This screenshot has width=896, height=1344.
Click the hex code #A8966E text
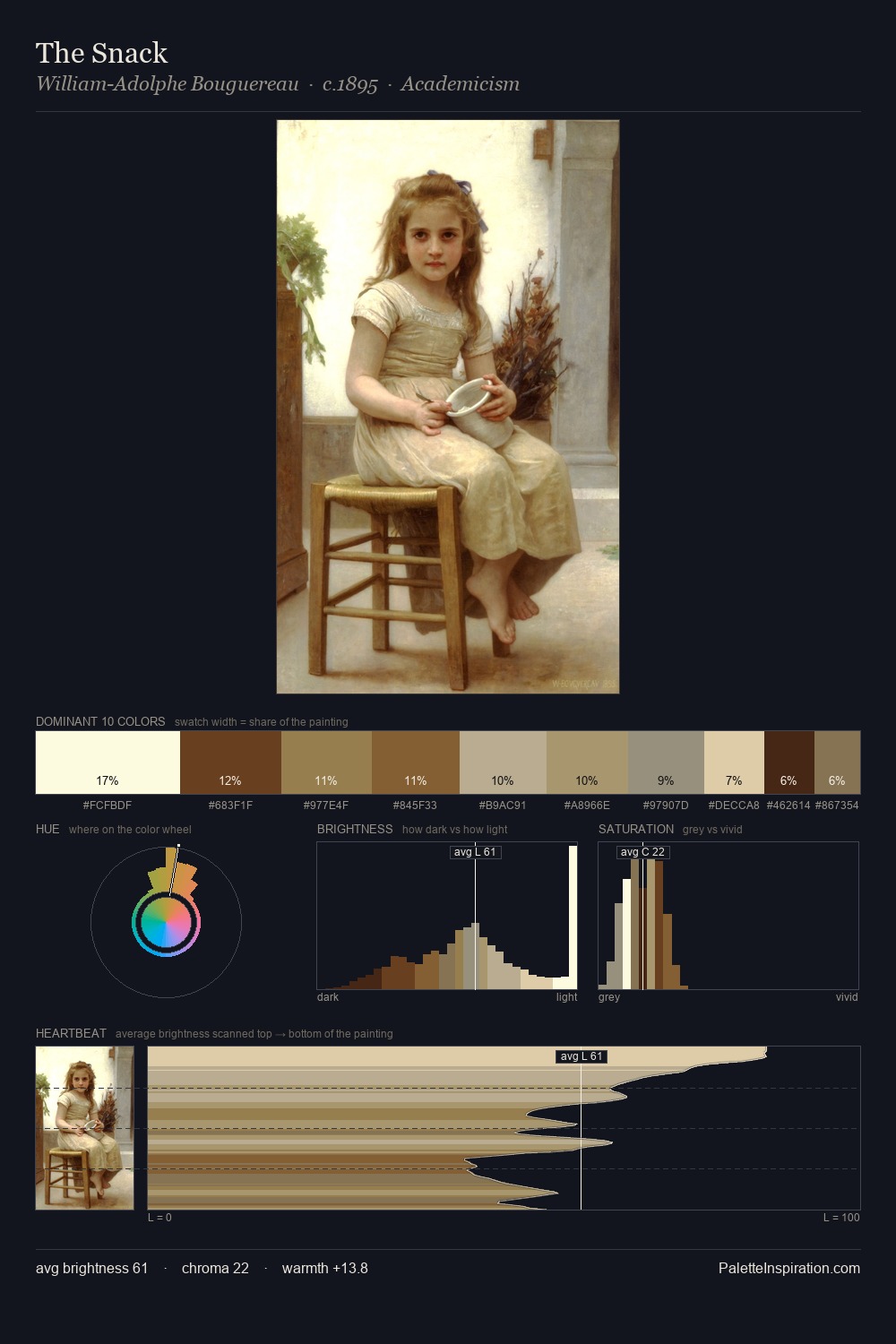pos(587,806)
